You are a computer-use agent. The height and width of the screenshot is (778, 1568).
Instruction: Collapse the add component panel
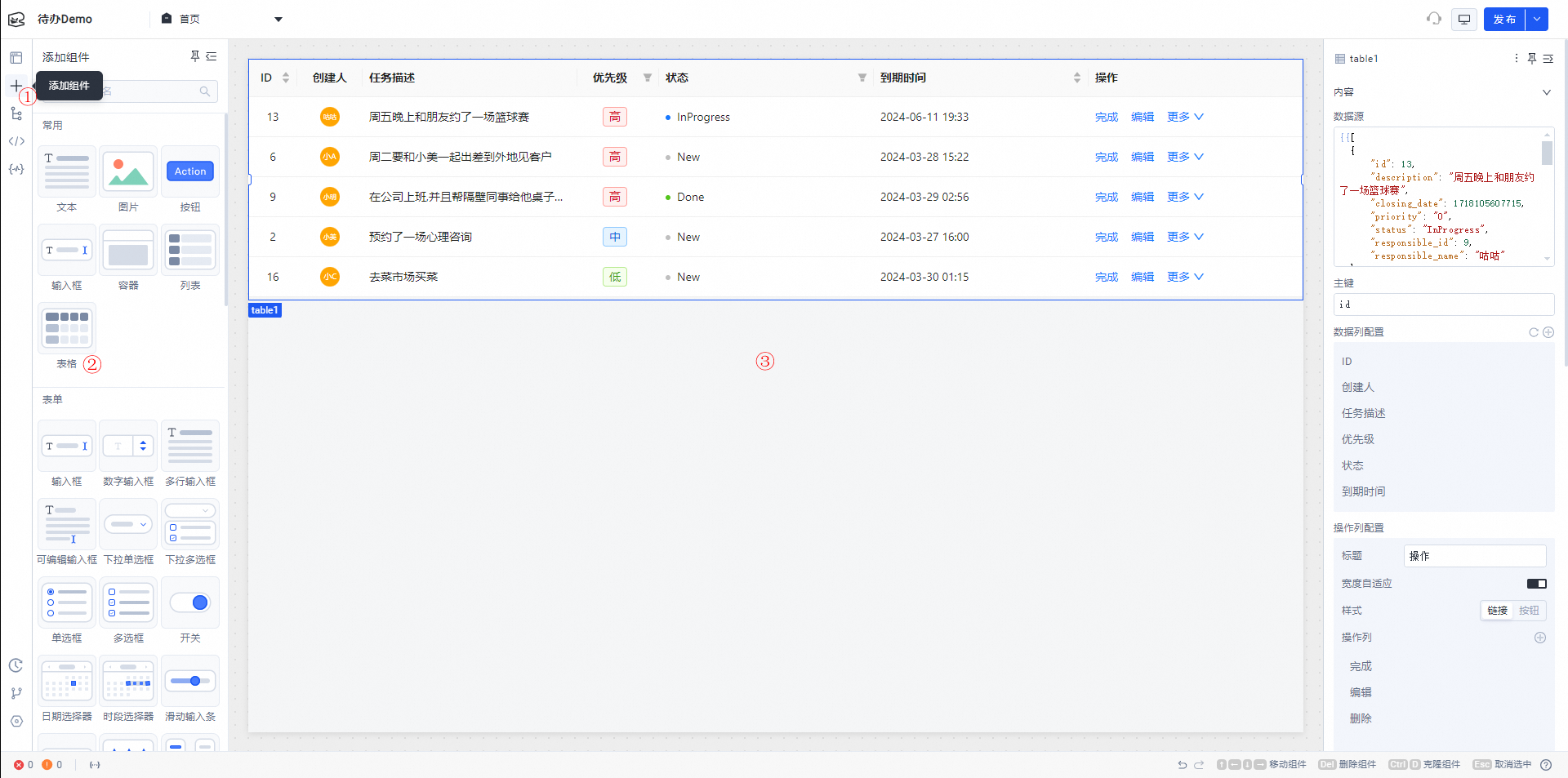(x=212, y=56)
